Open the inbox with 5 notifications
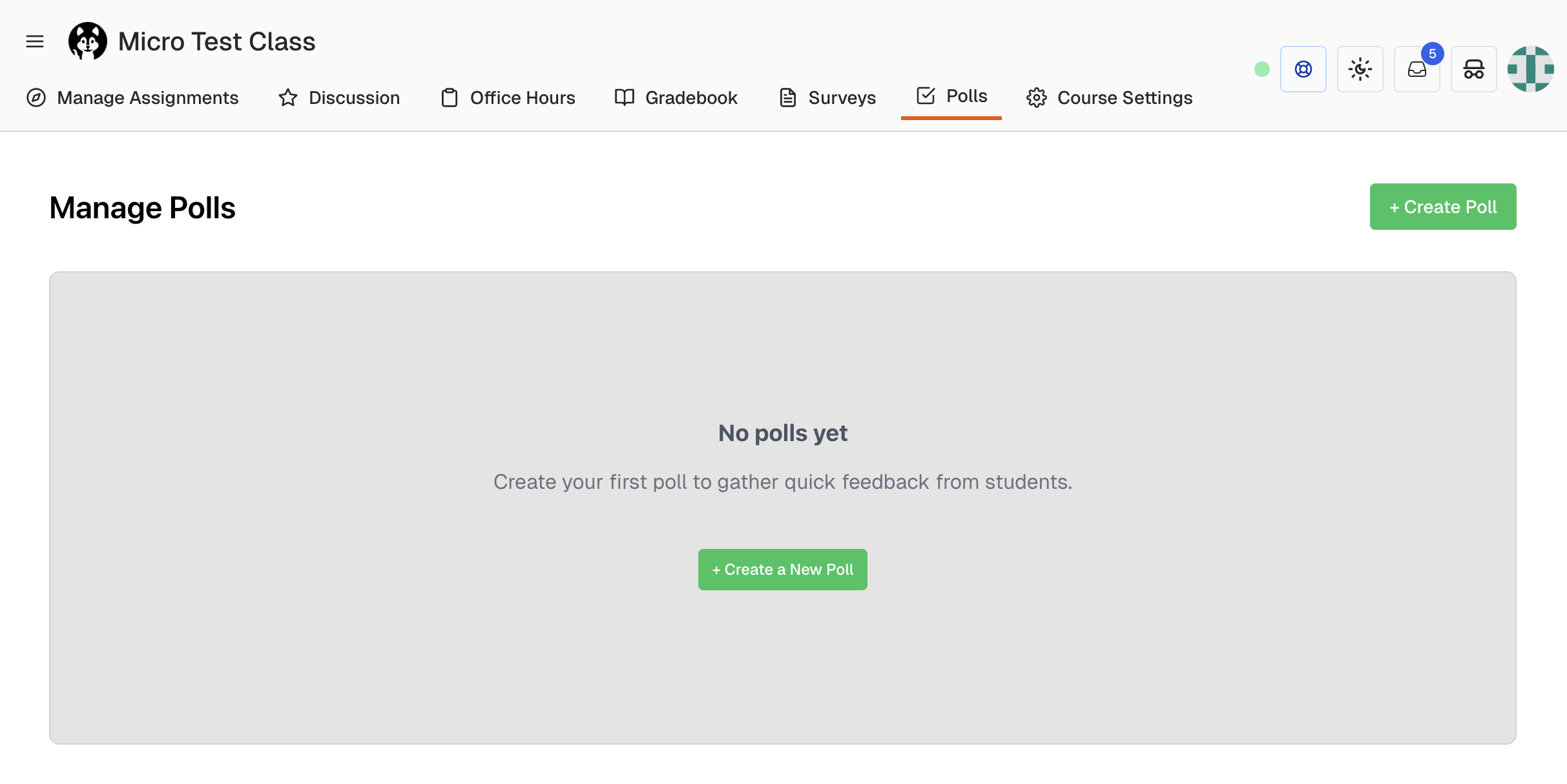 pyautogui.click(x=1417, y=69)
